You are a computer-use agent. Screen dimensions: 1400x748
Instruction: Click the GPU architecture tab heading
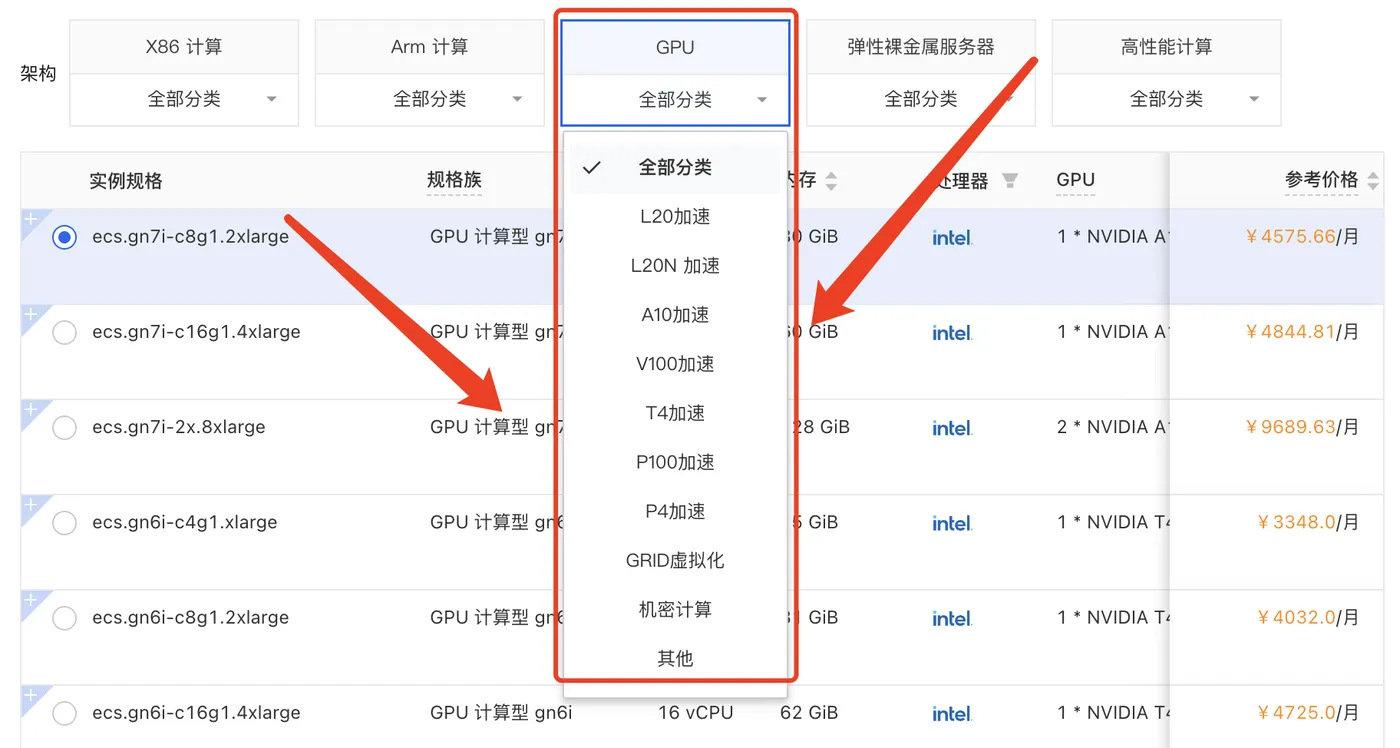[x=675, y=47]
